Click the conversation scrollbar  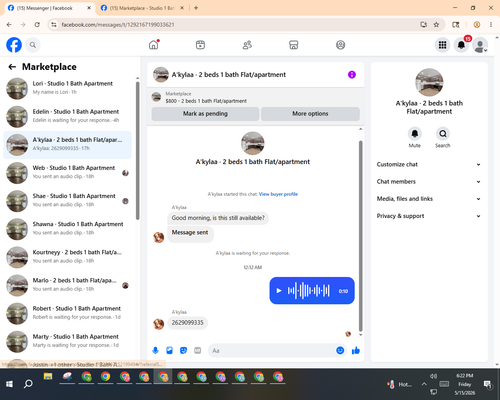[x=360, y=236]
